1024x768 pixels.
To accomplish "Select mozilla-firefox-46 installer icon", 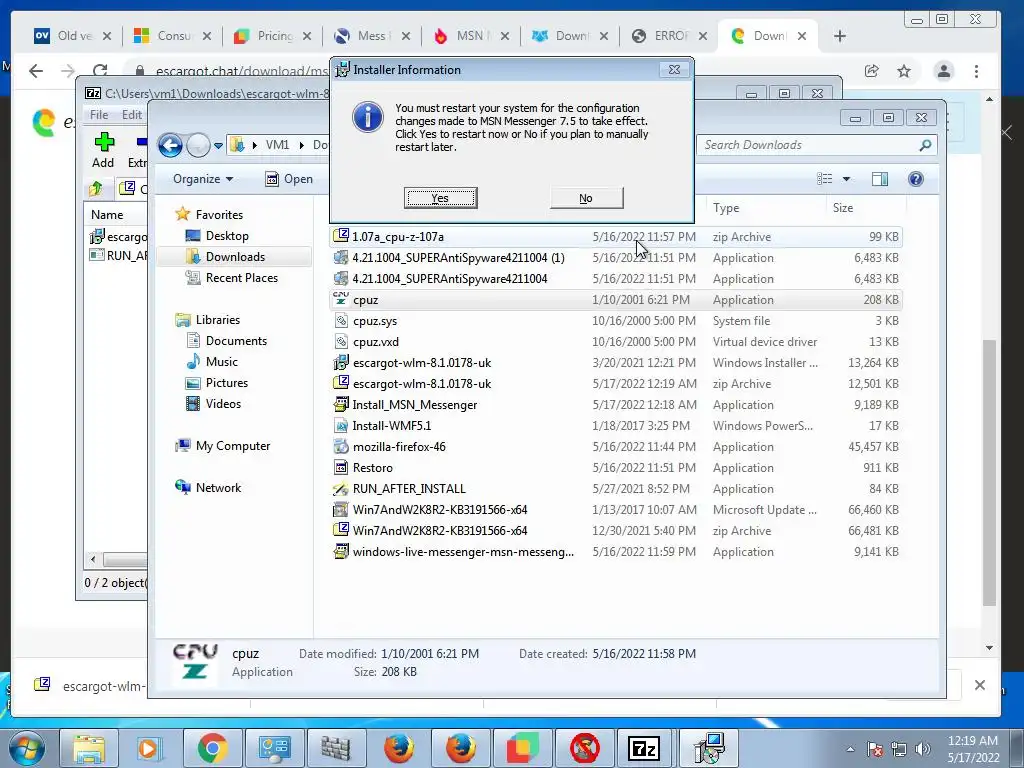I will 341,447.
